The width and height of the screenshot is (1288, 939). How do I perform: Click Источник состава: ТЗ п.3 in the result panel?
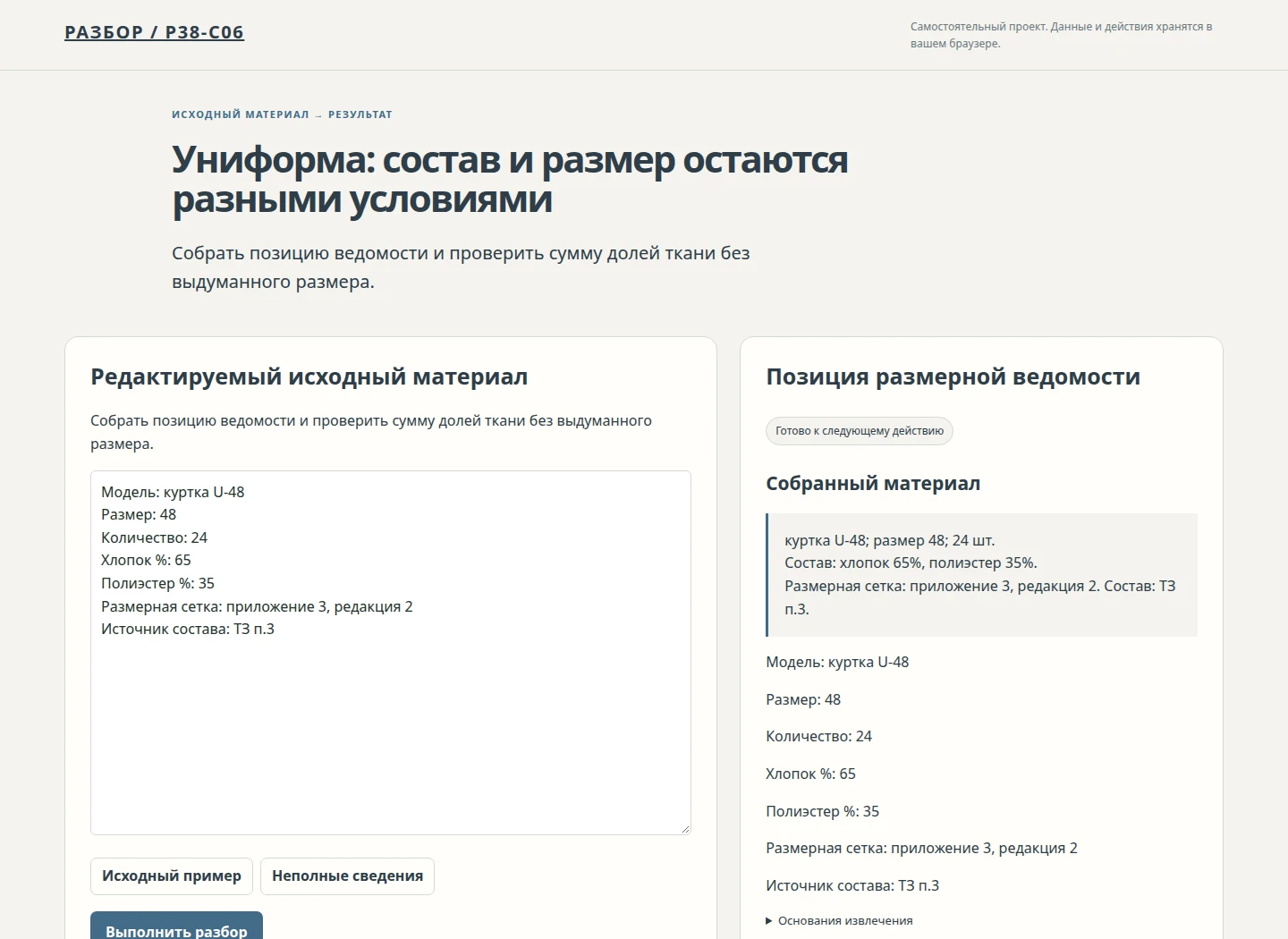coord(852,886)
